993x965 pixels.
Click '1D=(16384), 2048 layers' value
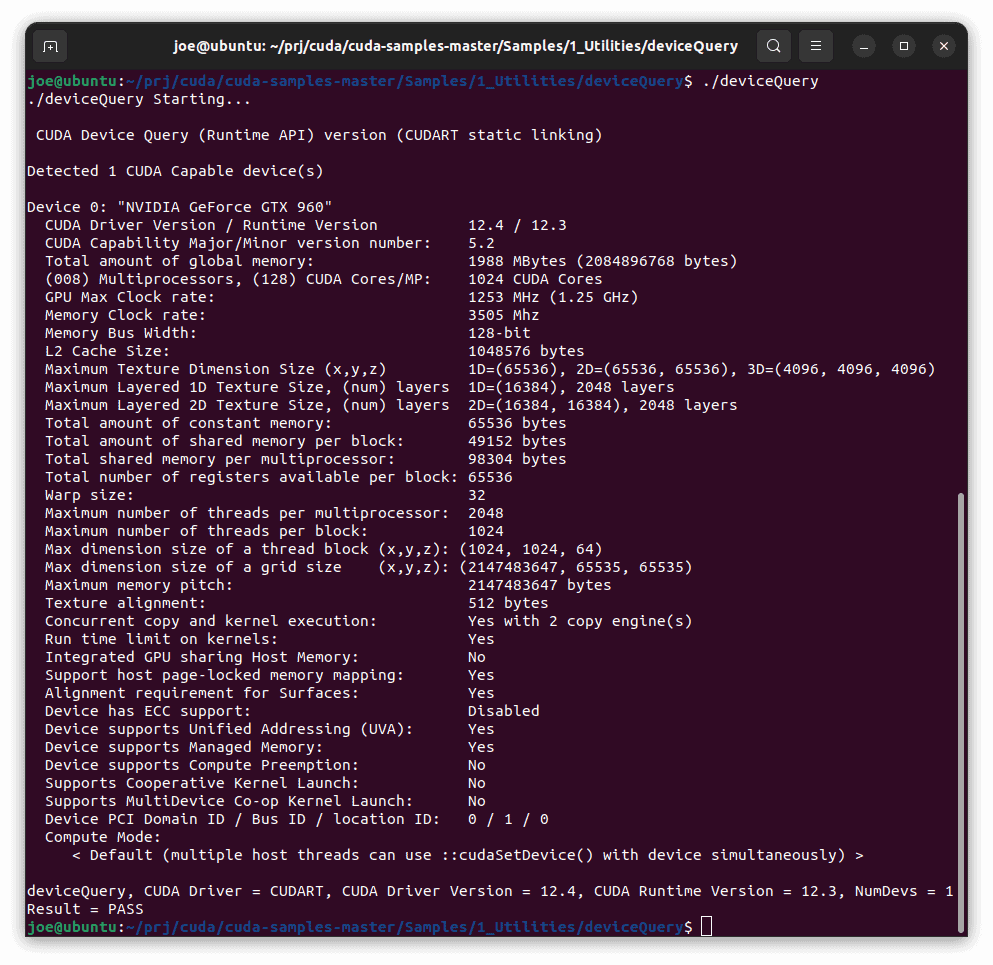[x=571, y=387]
